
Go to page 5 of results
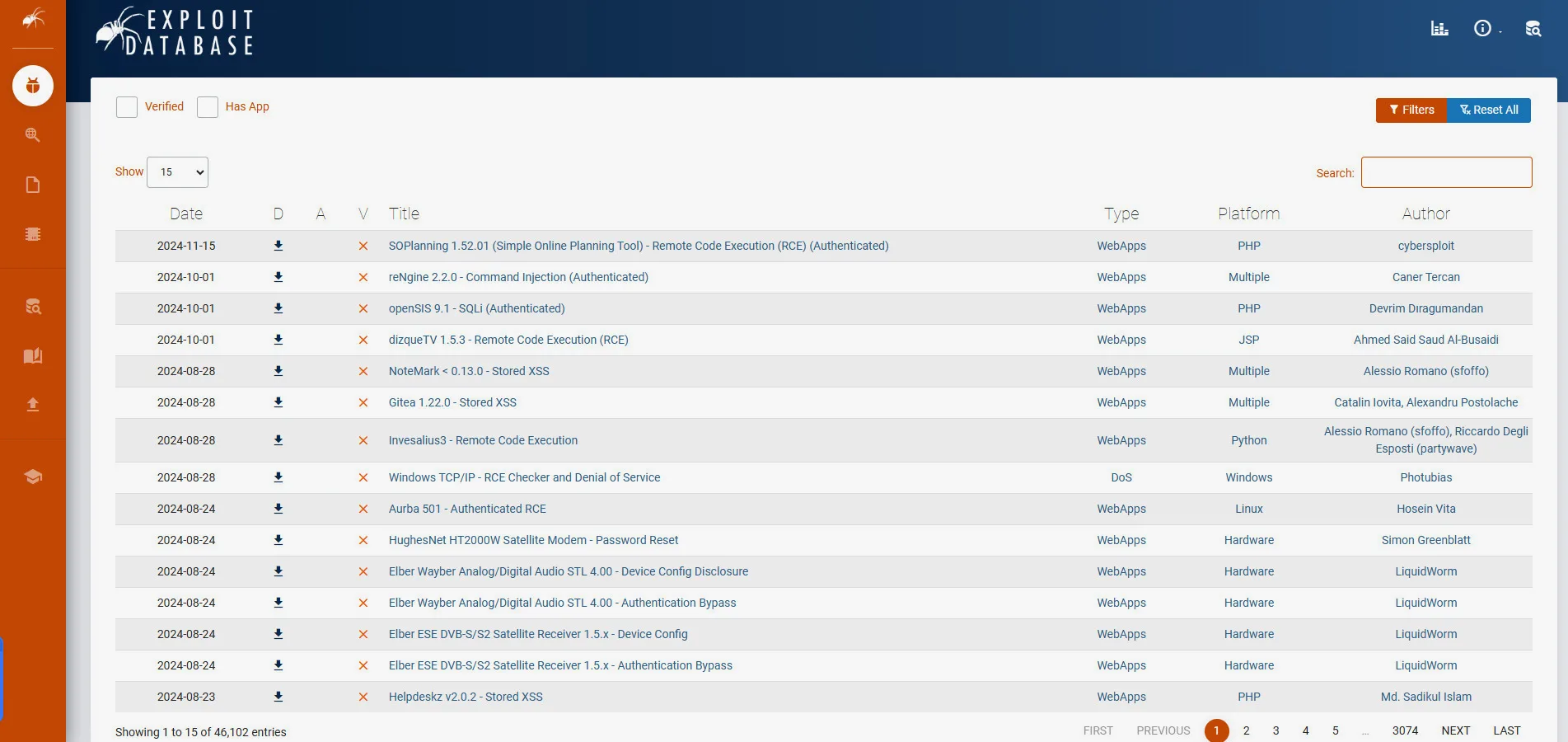(1336, 730)
